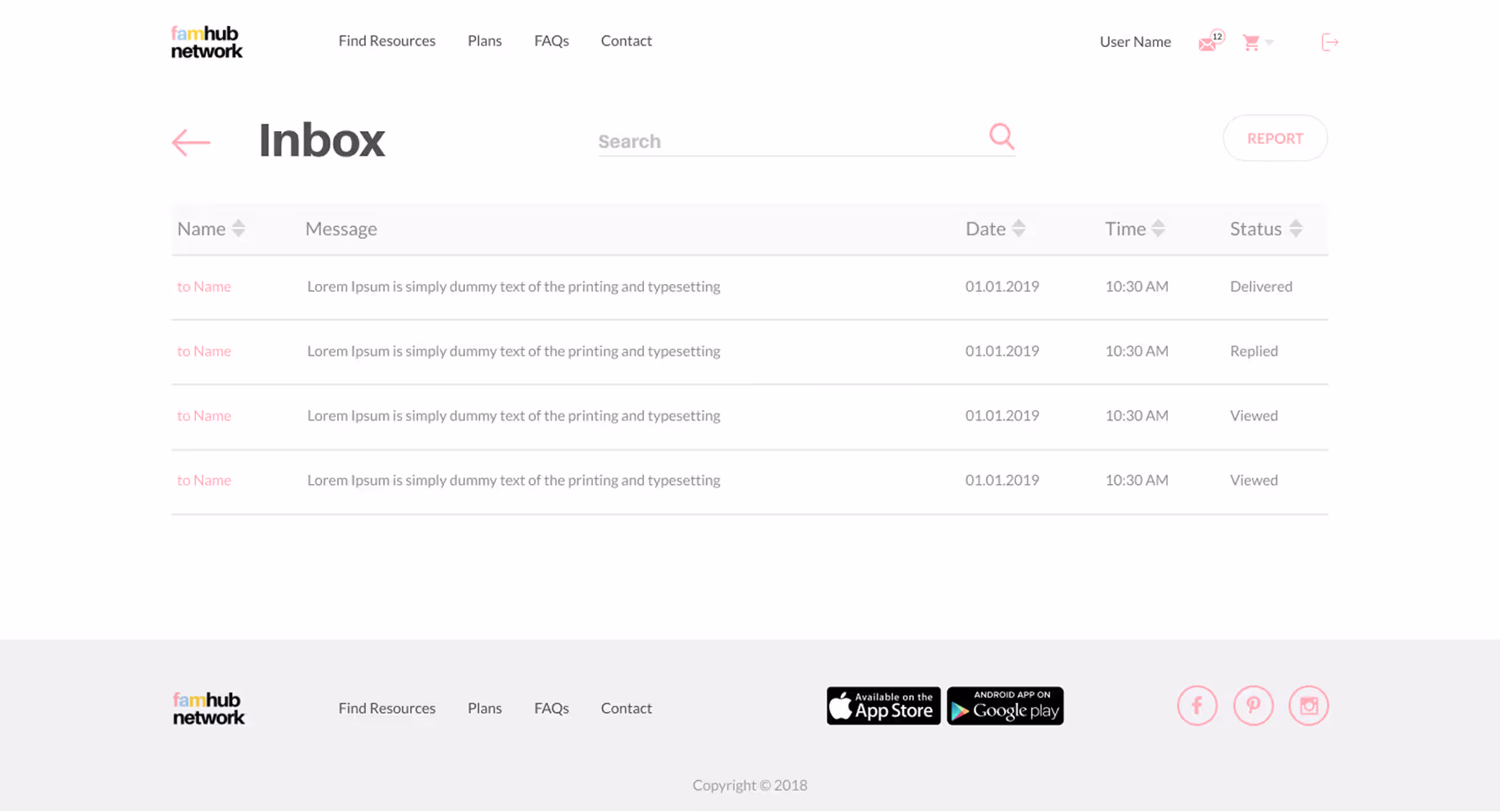The height and width of the screenshot is (812, 1500).
Task: Expand the dropdown arrow beside the cart
Action: (x=1270, y=42)
